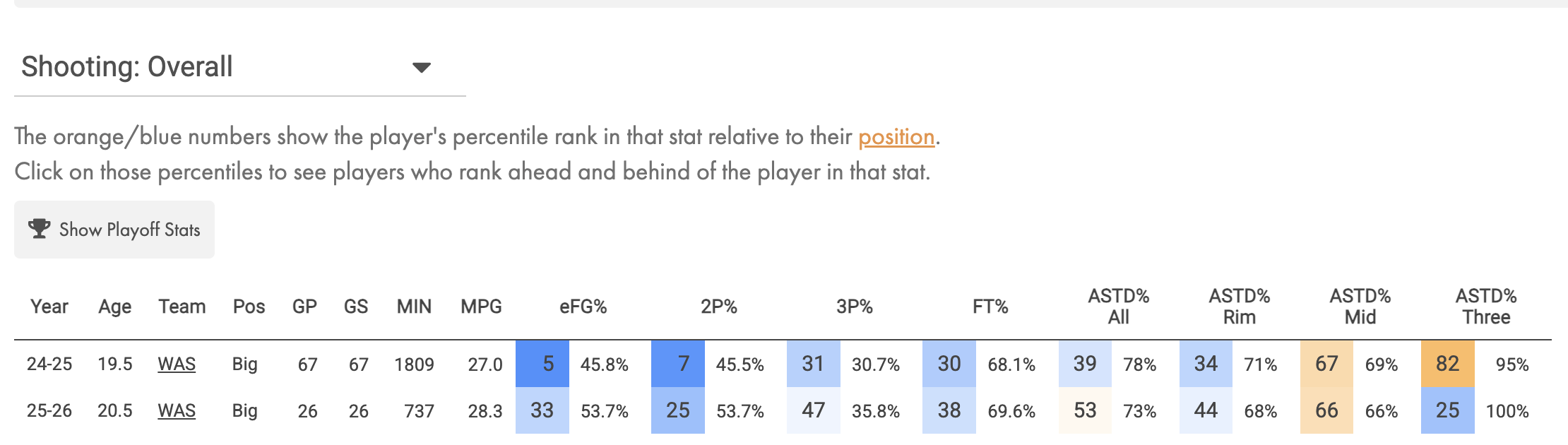
Task: Click the MPG column header
Action: point(481,307)
